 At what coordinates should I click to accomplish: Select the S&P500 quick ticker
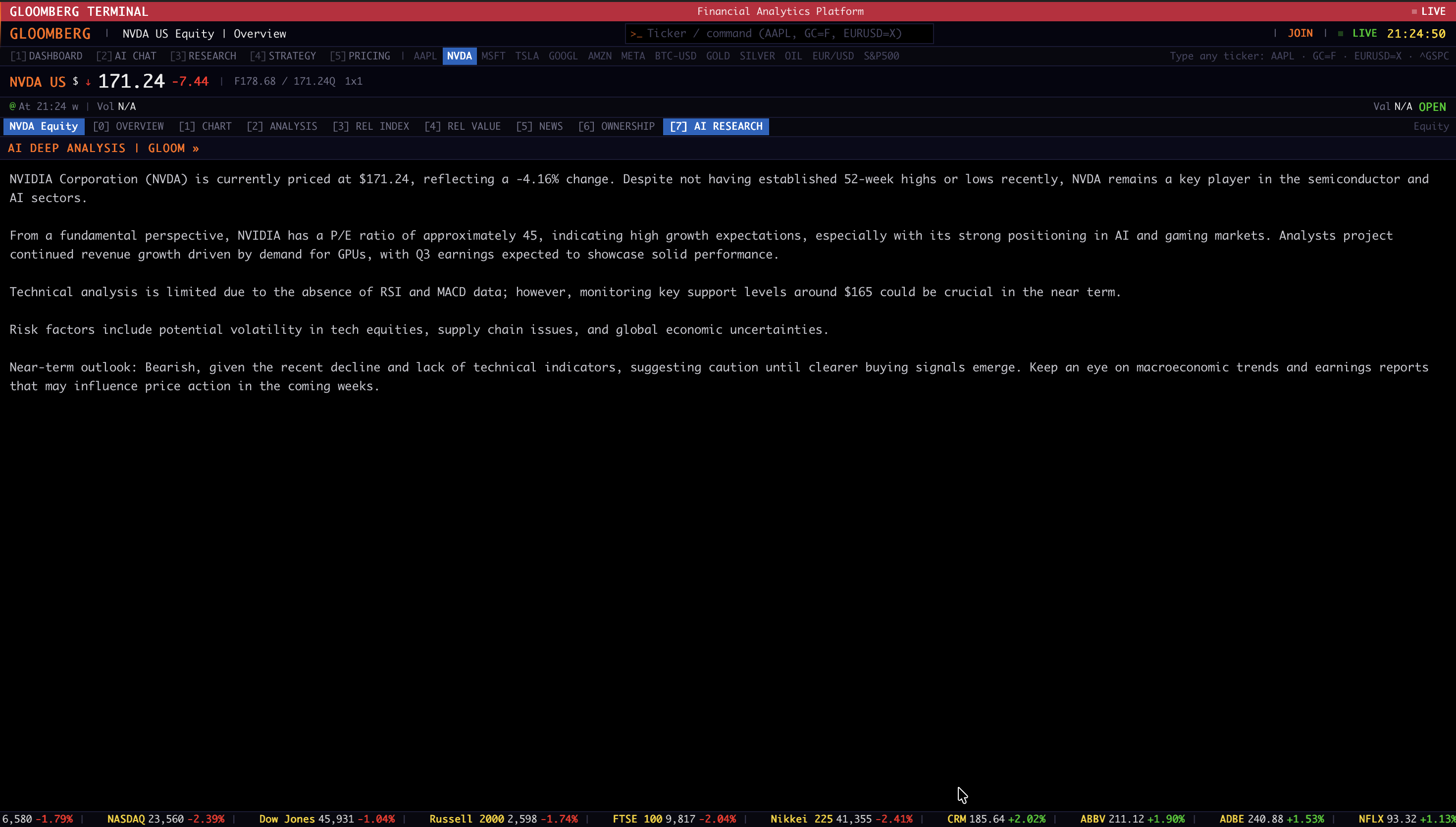(x=881, y=55)
